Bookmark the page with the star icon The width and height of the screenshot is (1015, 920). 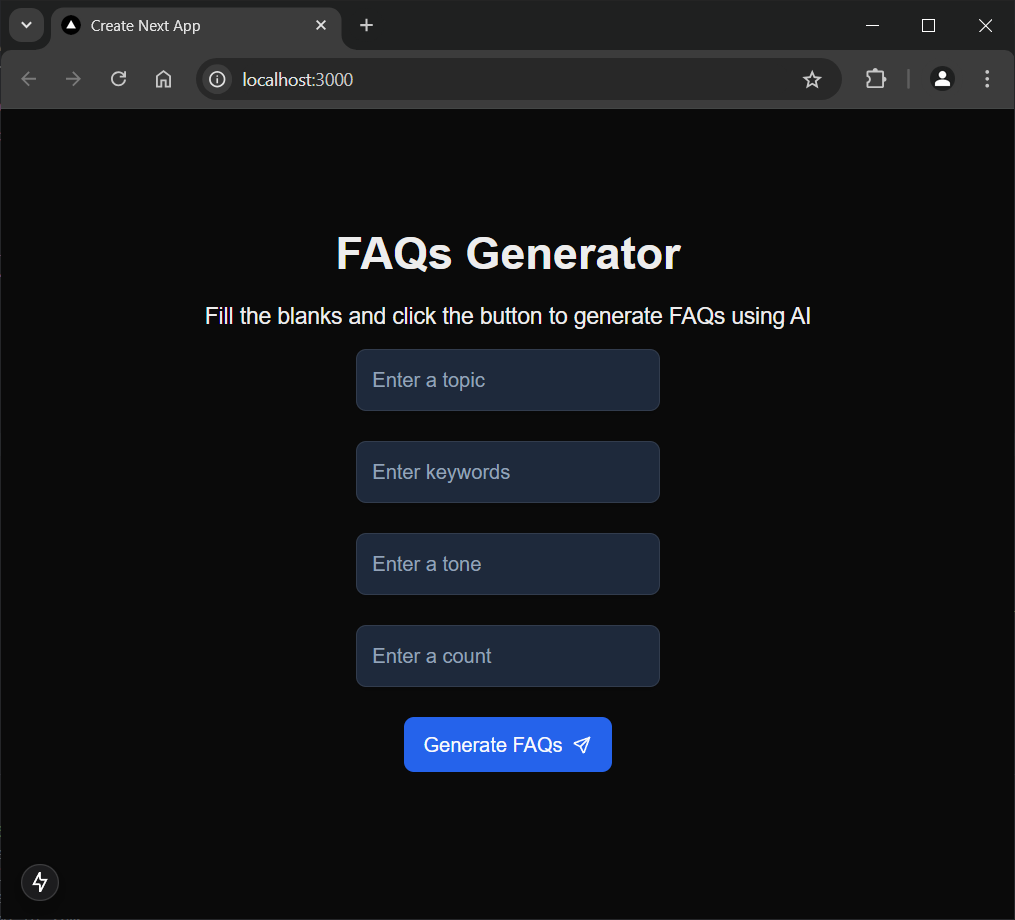pyautogui.click(x=812, y=78)
